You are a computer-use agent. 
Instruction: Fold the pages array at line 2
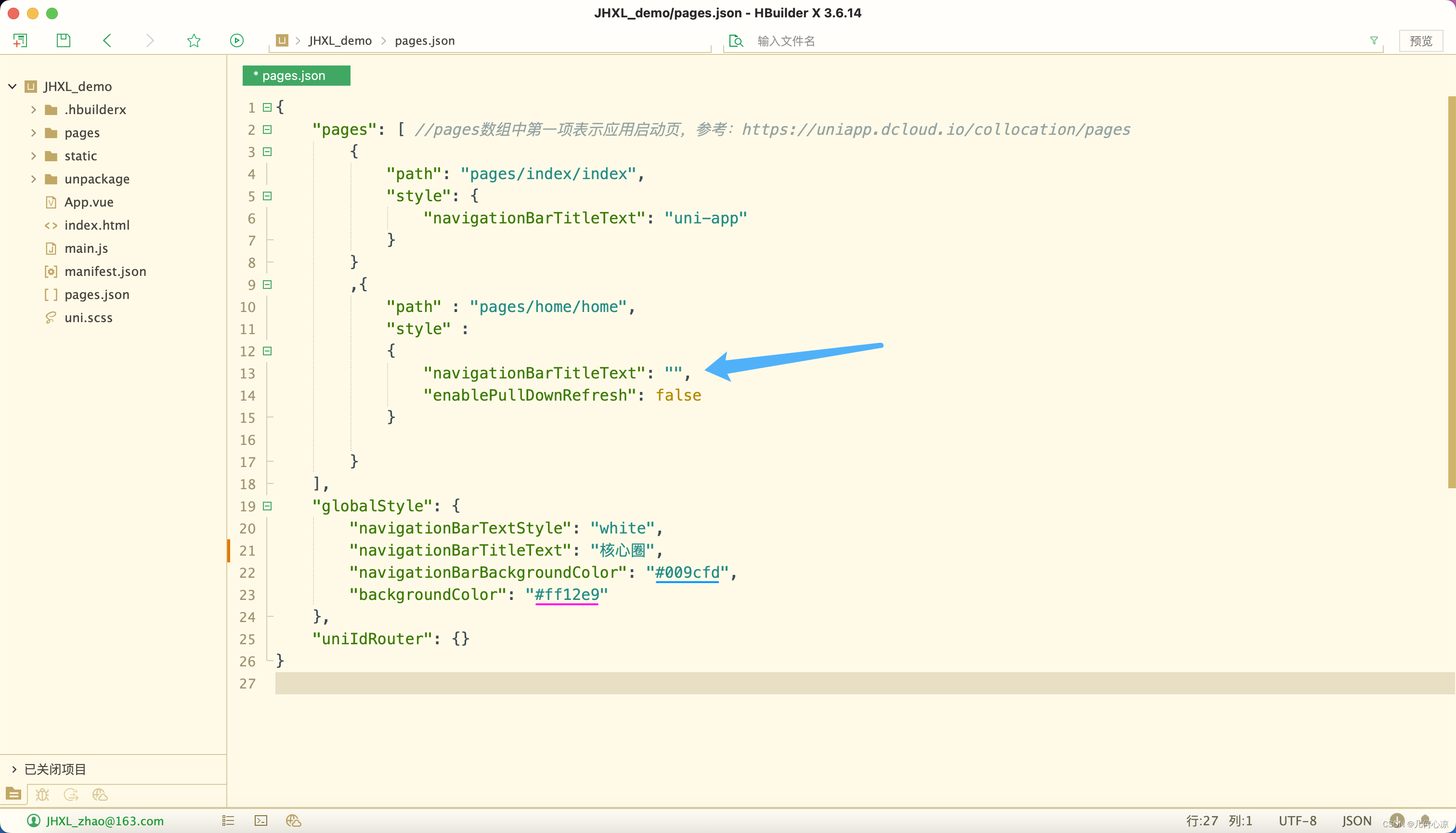pyautogui.click(x=267, y=130)
